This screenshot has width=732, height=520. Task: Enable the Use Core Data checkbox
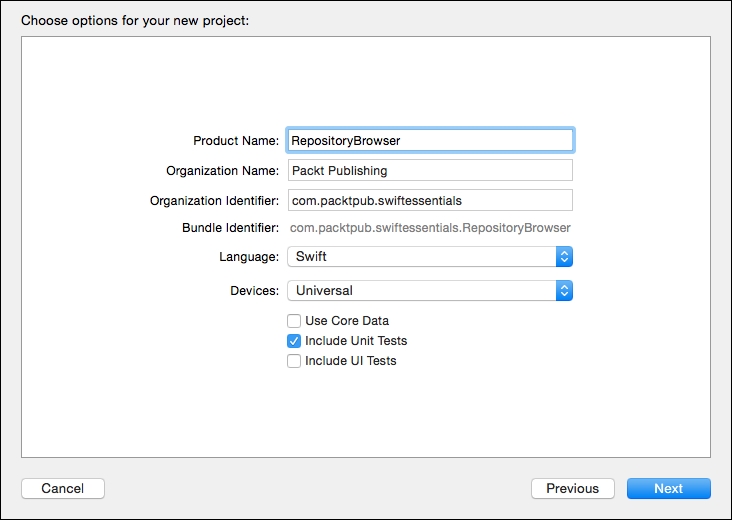point(294,321)
